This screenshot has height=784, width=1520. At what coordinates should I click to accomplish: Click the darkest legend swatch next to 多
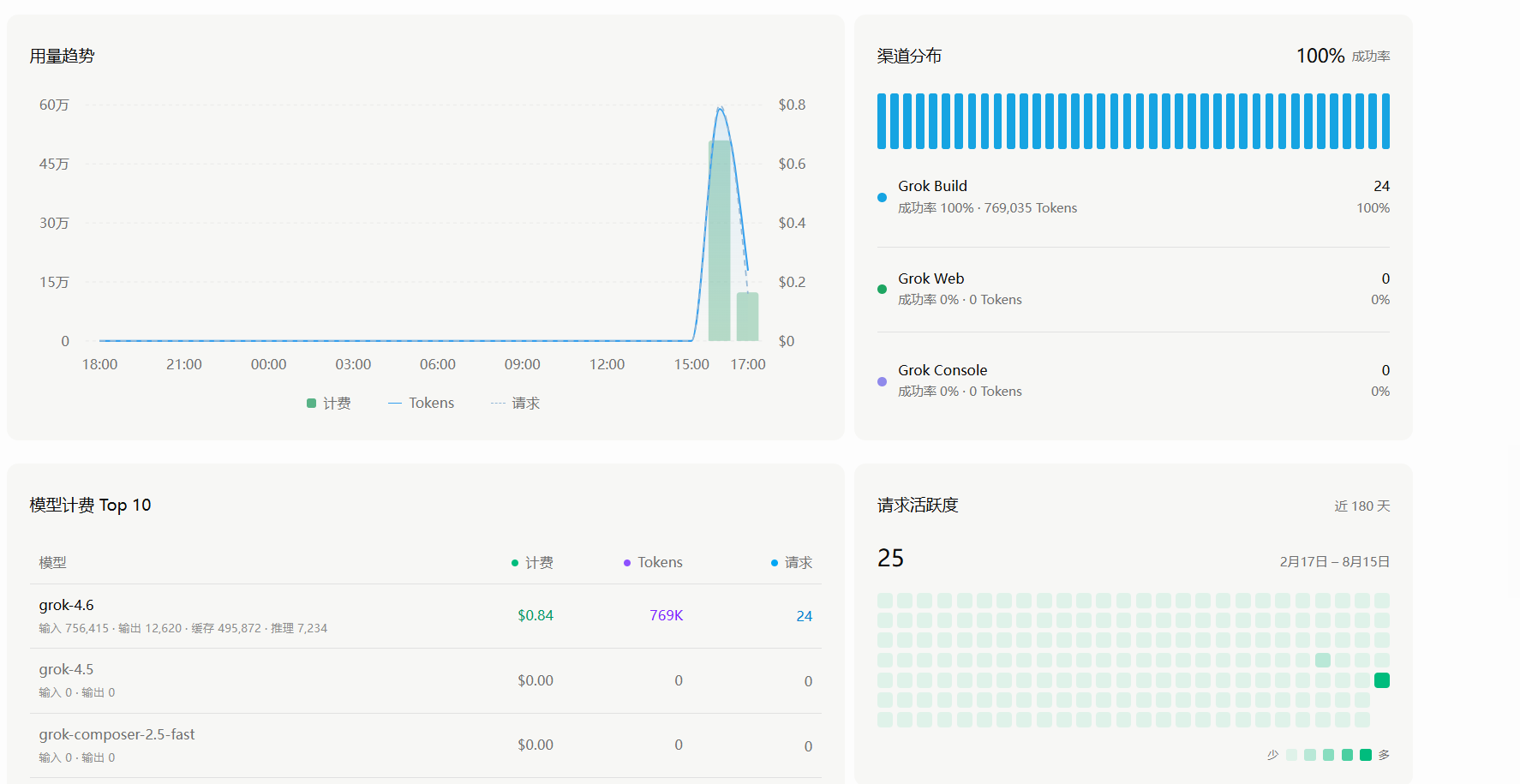tap(1366, 755)
